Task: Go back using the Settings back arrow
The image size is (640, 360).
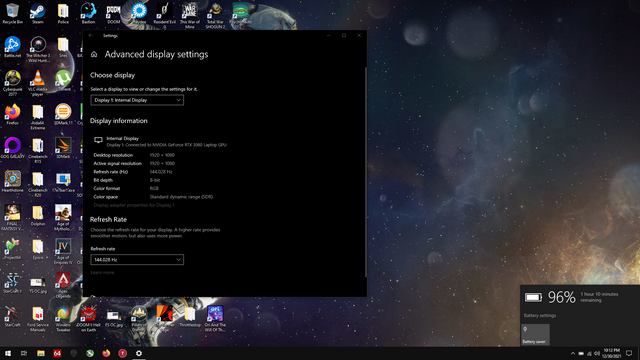Action: click(x=91, y=36)
